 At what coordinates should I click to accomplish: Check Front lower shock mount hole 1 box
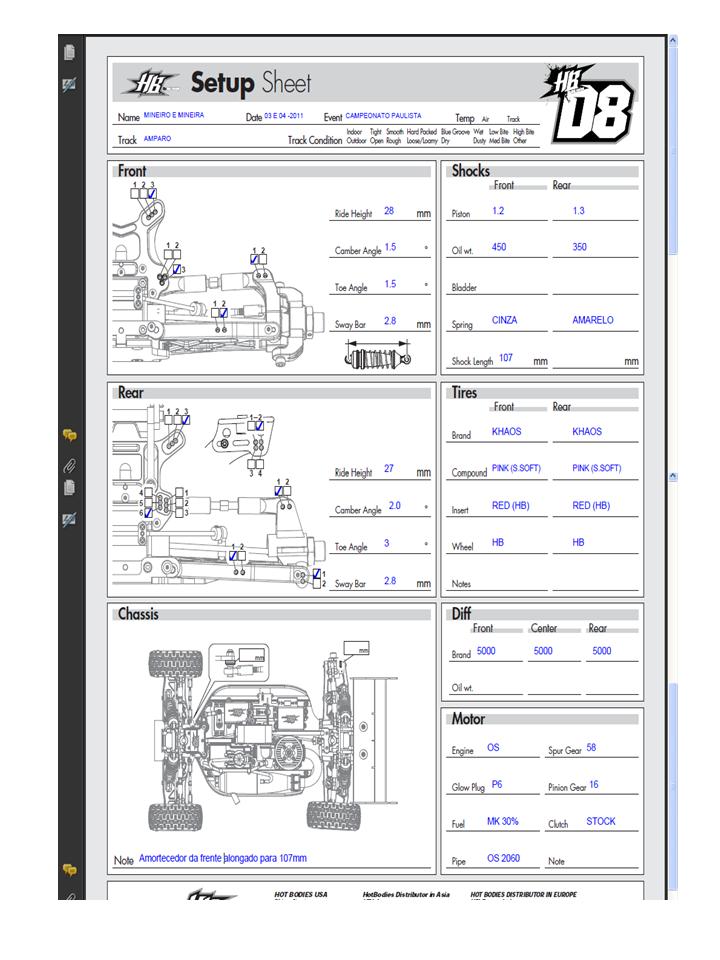(x=215, y=312)
